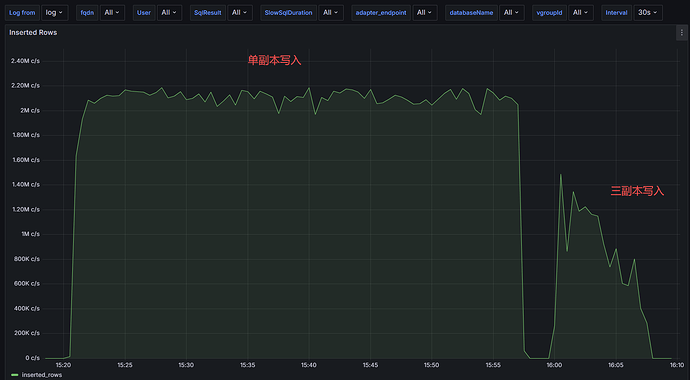Expand the SqlResult All dropdown
Screen dimensions: 690x380
240,13
